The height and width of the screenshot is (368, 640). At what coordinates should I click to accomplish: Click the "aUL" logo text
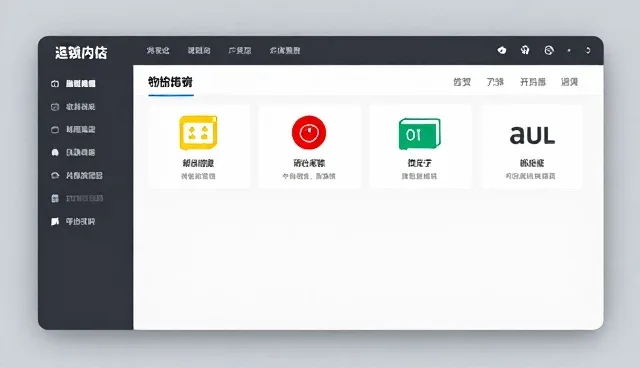coord(532,135)
